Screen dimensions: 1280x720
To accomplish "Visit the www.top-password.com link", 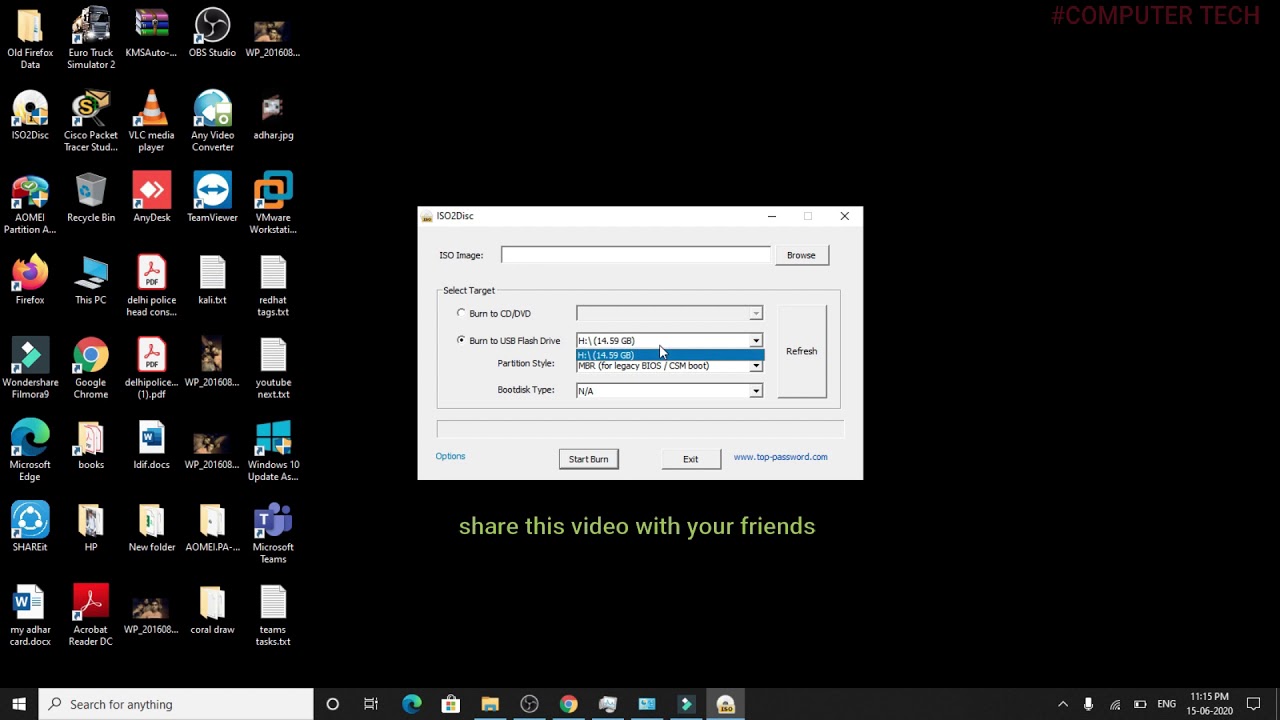I will [780, 457].
